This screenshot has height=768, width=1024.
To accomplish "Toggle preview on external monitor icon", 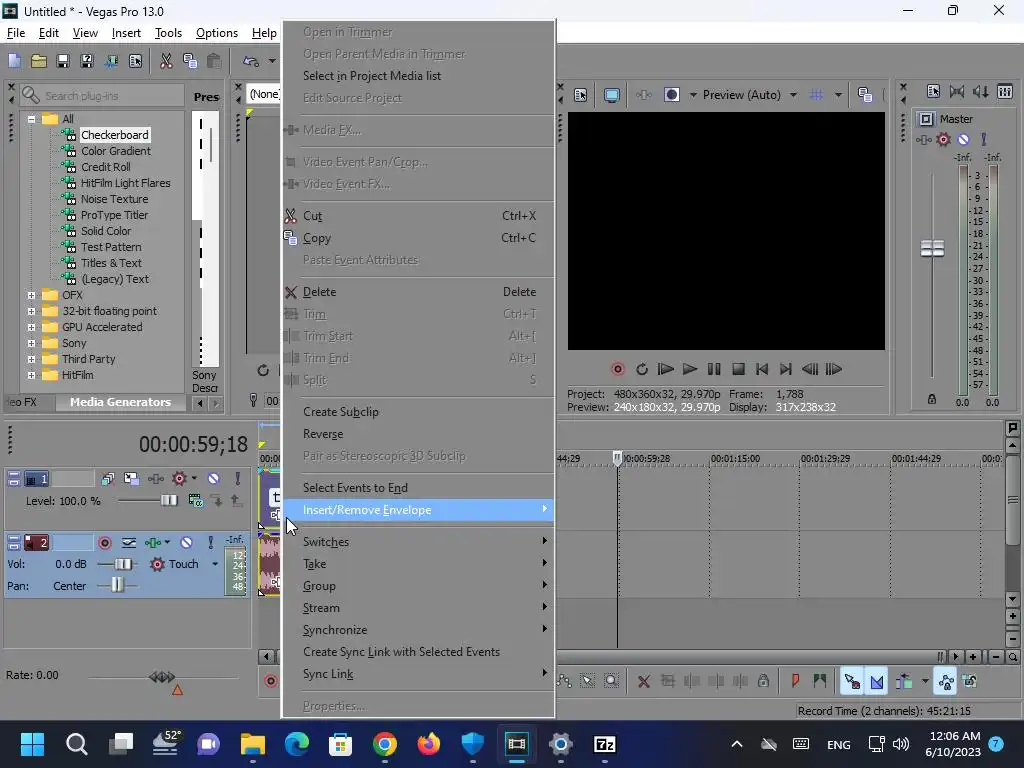I will point(612,95).
